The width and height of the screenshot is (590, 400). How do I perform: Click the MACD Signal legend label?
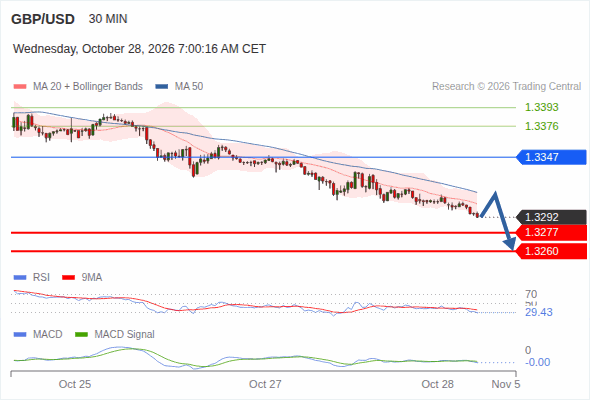[x=125, y=334]
